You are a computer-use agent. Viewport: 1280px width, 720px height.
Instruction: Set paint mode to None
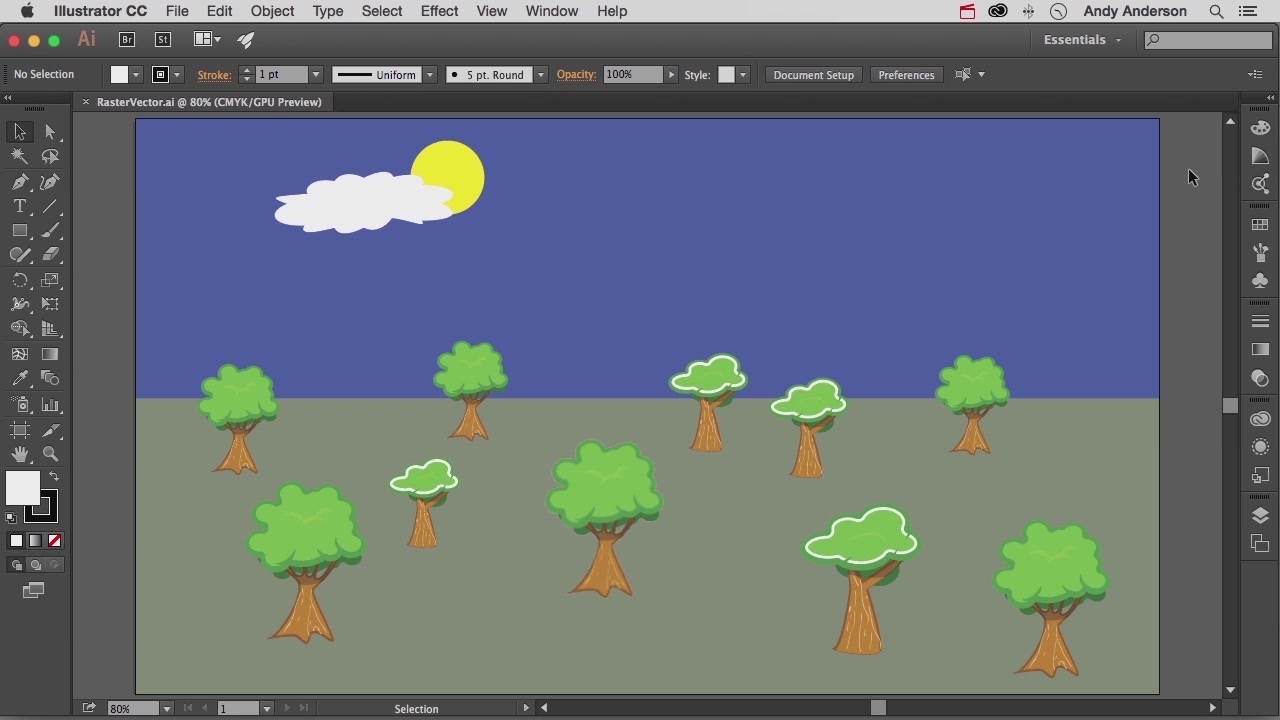(x=55, y=541)
